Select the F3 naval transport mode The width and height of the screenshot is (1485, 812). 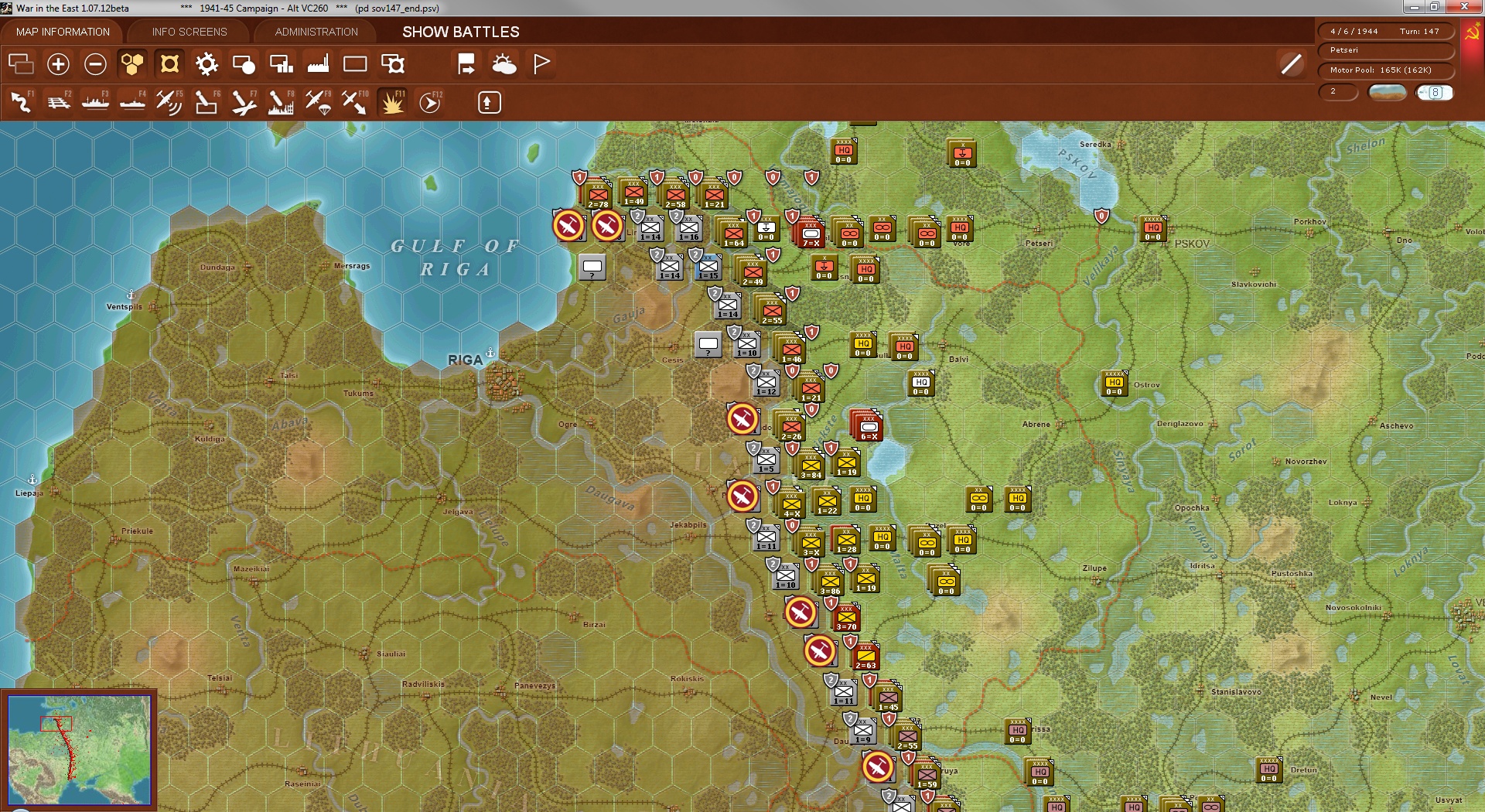click(x=95, y=102)
